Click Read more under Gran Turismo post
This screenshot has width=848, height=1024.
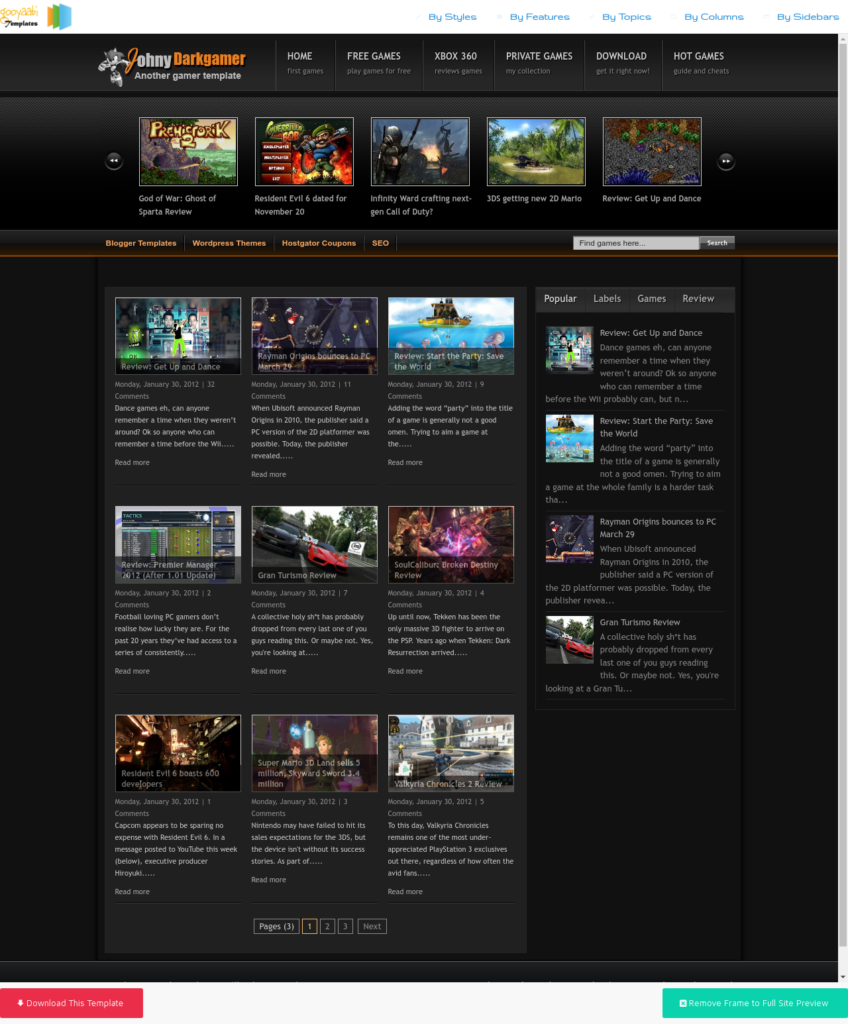pyautogui.click(x=269, y=671)
